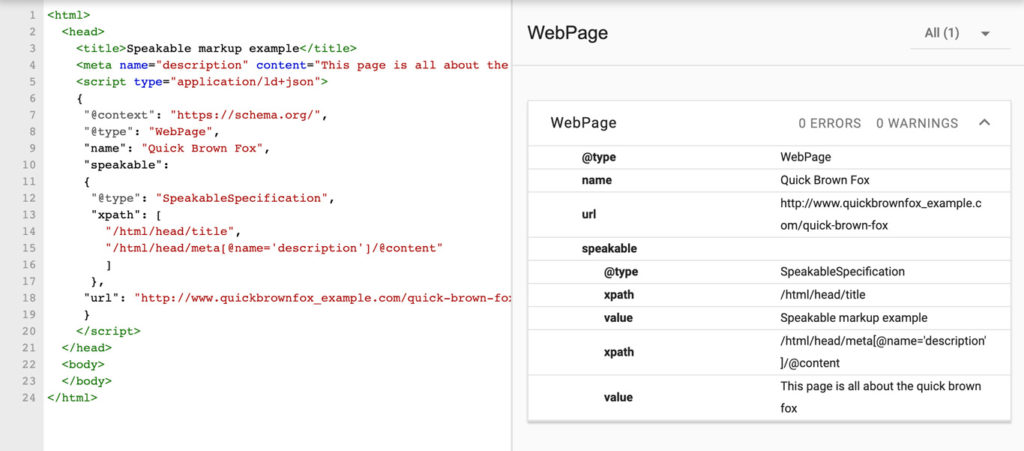The height and width of the screenshot is (451, 1024).
Task: Click the 0 ERRORS label
Action: pos(829,123)
